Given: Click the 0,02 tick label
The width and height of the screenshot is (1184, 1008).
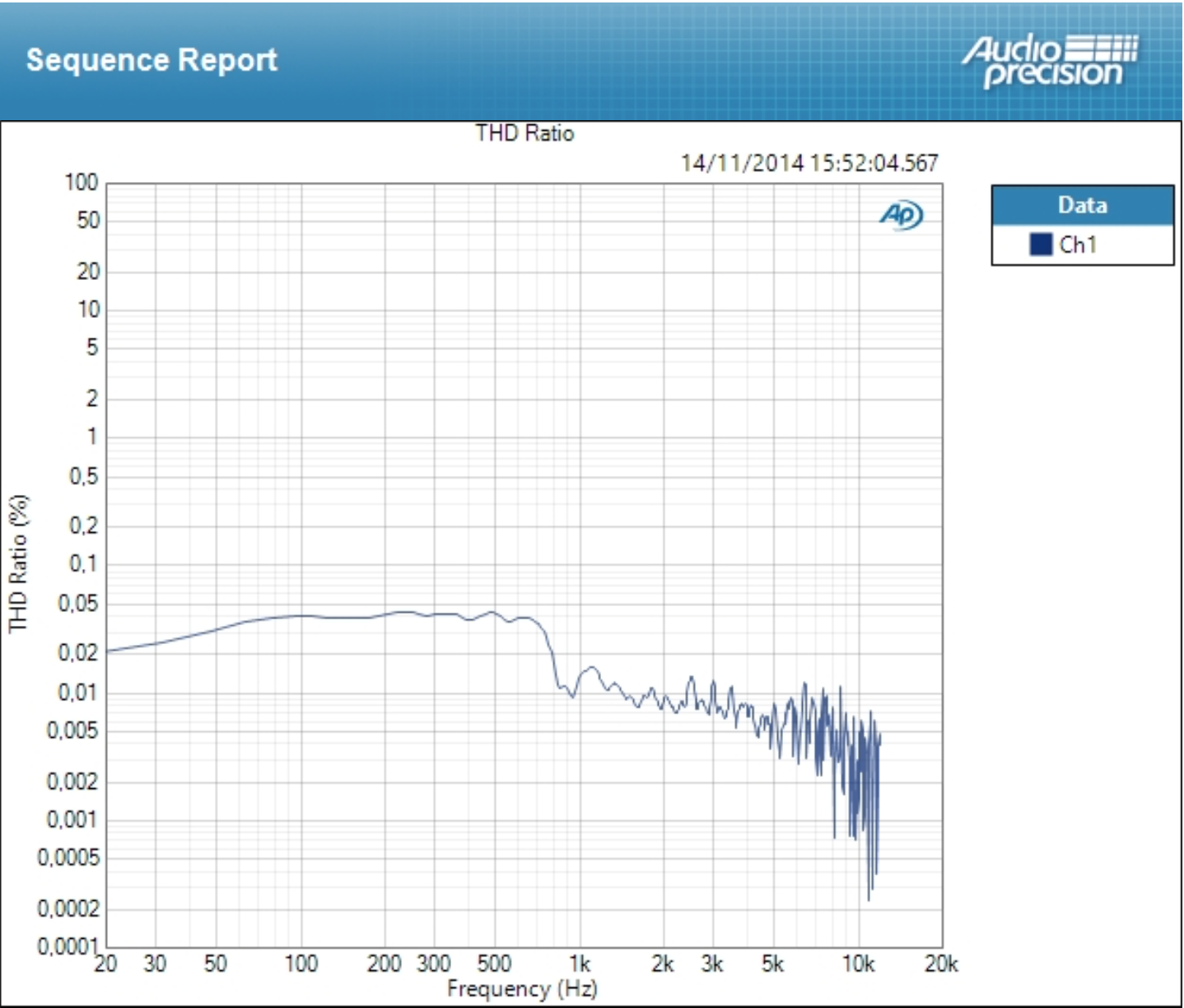Looking at the screenshot, I should tap(78, 654).
